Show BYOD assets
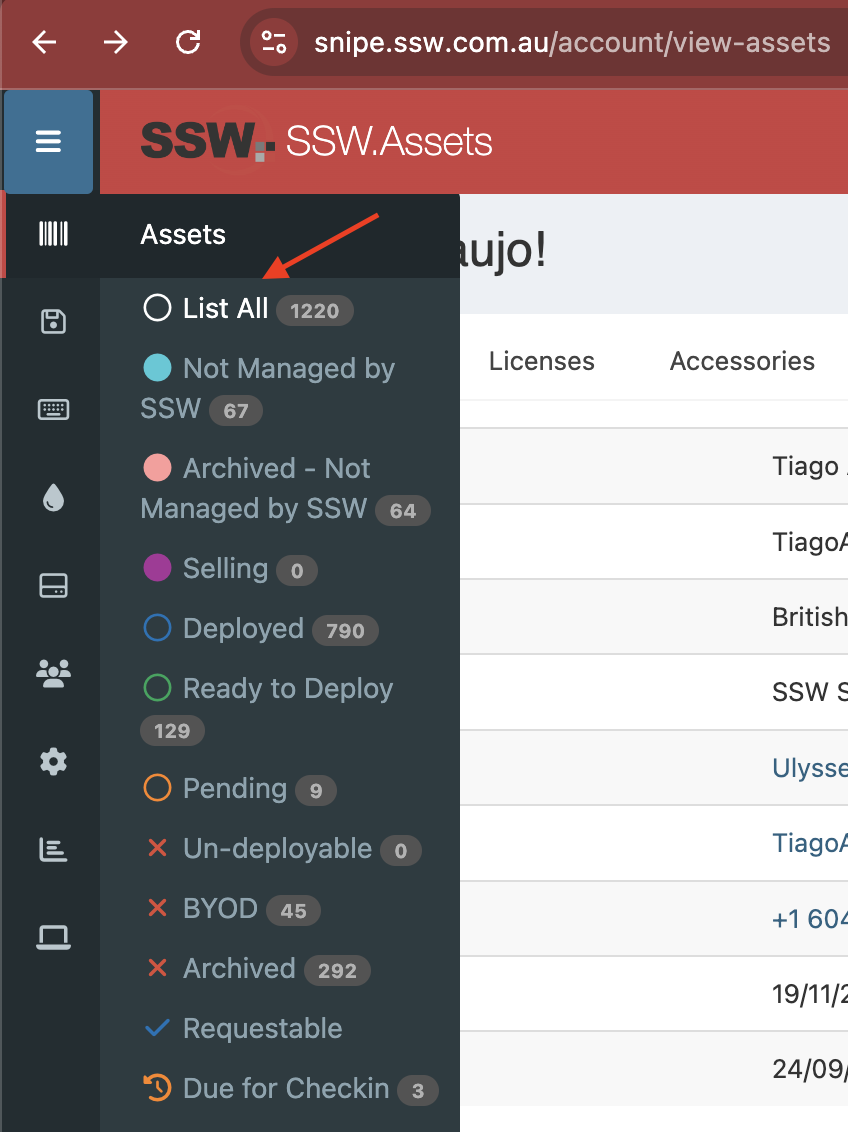 [x=231, y=910]
